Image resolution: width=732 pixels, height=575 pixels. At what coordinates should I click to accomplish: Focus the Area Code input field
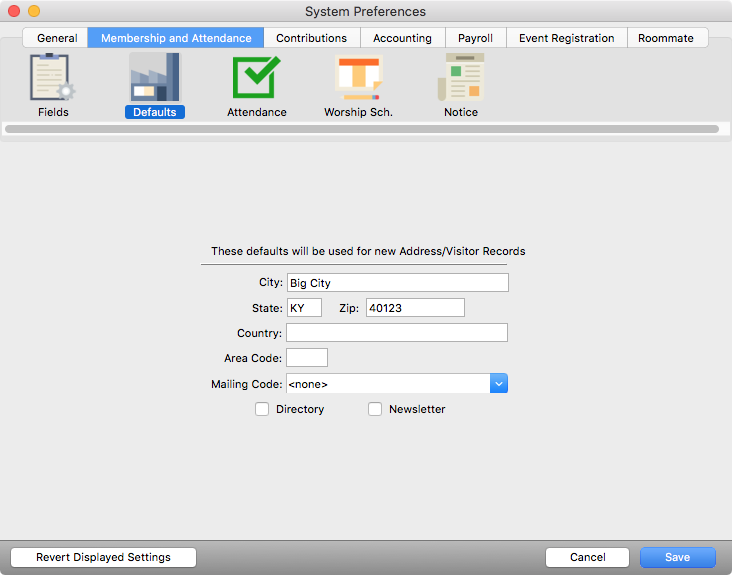click(307, 358)
